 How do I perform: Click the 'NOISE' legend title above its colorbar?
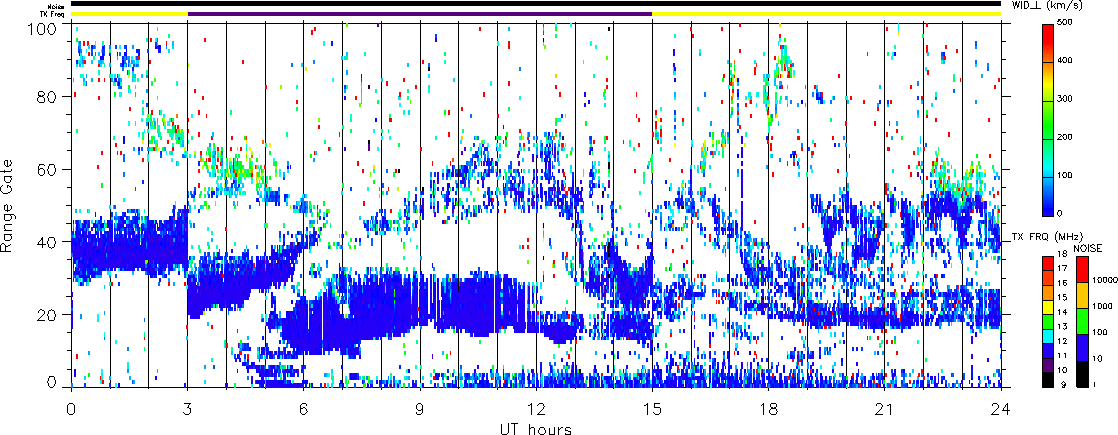tap(1087, 248)
